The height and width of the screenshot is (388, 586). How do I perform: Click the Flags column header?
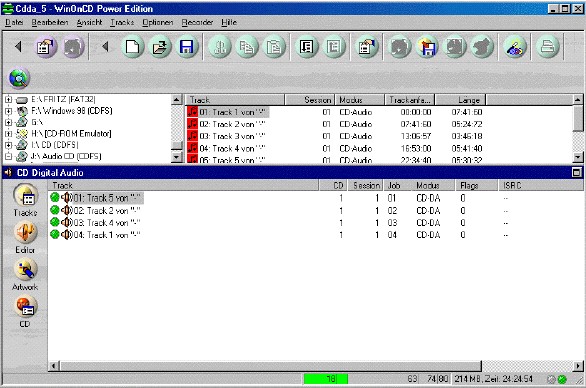(x=476, y=185)
